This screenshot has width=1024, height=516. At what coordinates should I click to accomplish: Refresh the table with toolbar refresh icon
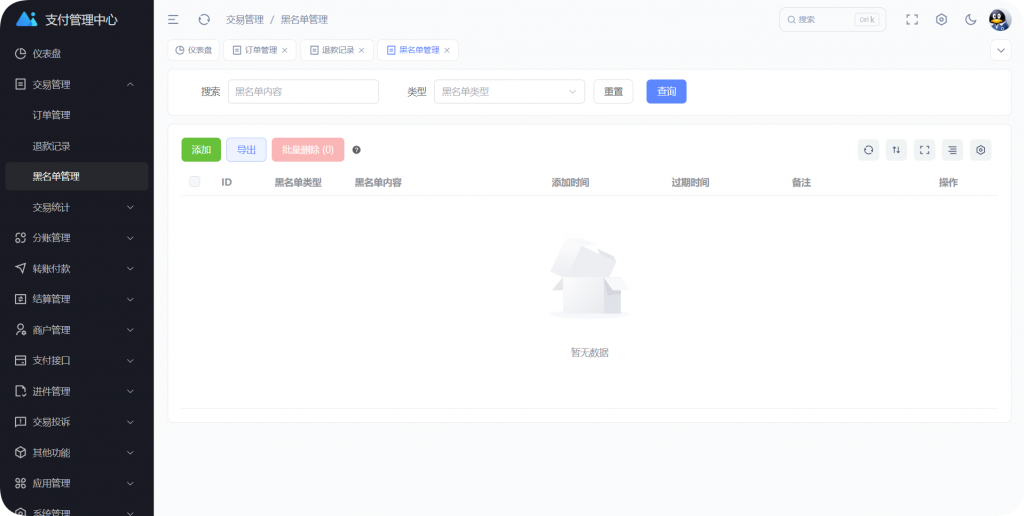click(x=868, y=150)
